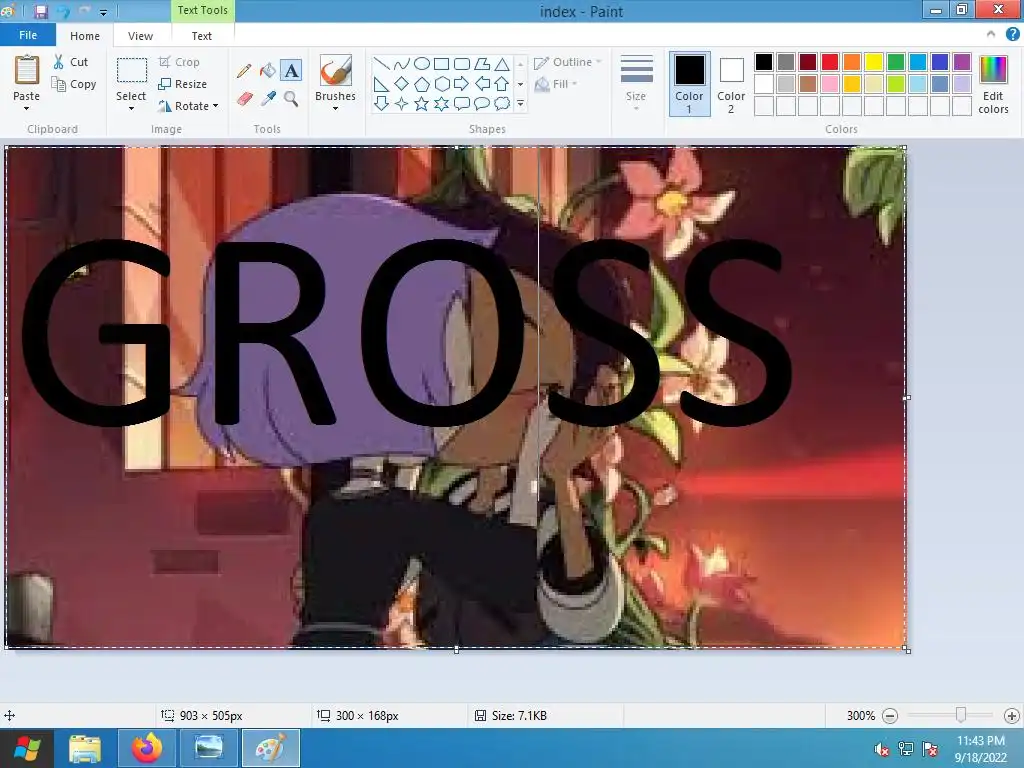This screenshot has width=1024, height=768.
Task: Open the Size thickness dropdown
Action: (x=636, y=82)
